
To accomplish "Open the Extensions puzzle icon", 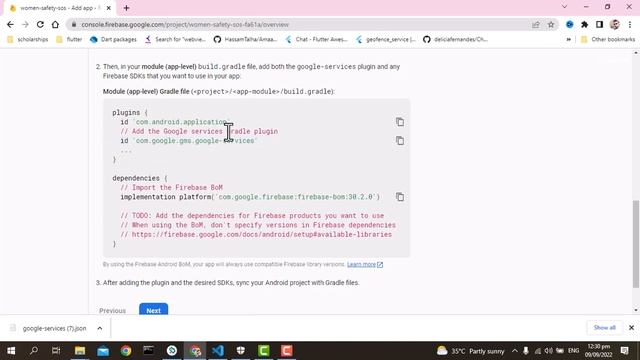I will [x=584, y=24].
